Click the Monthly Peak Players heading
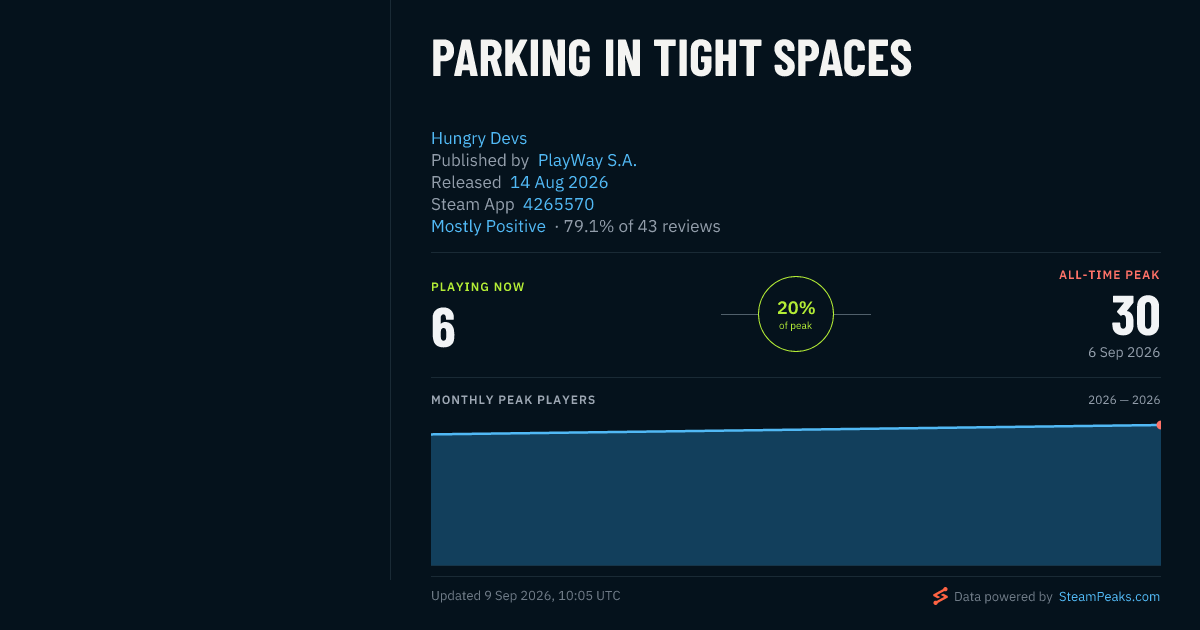 [513, 400]
